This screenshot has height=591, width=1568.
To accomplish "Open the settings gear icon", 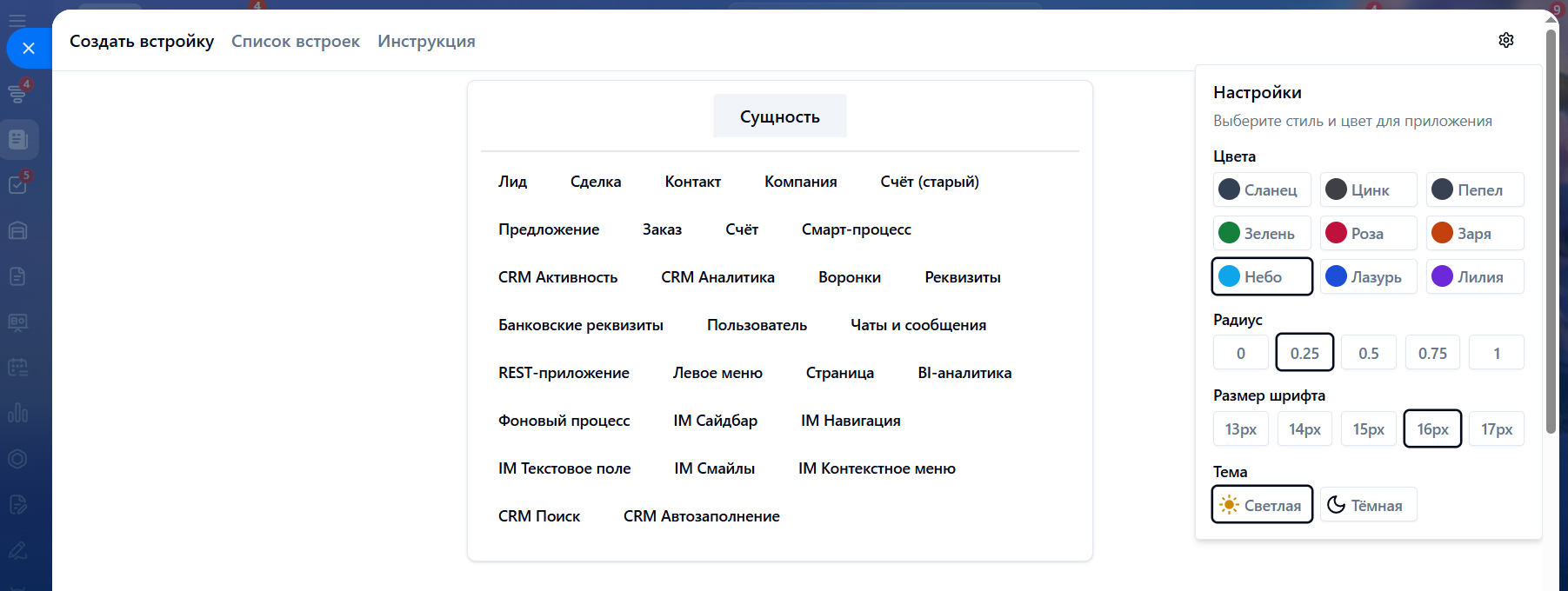I will point(1506,40).
